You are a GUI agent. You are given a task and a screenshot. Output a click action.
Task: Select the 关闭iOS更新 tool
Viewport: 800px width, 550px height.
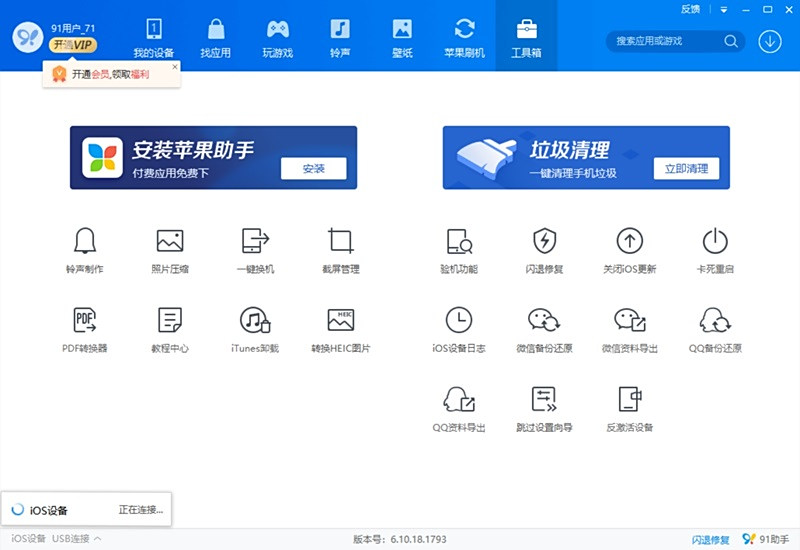coord(629,241)
